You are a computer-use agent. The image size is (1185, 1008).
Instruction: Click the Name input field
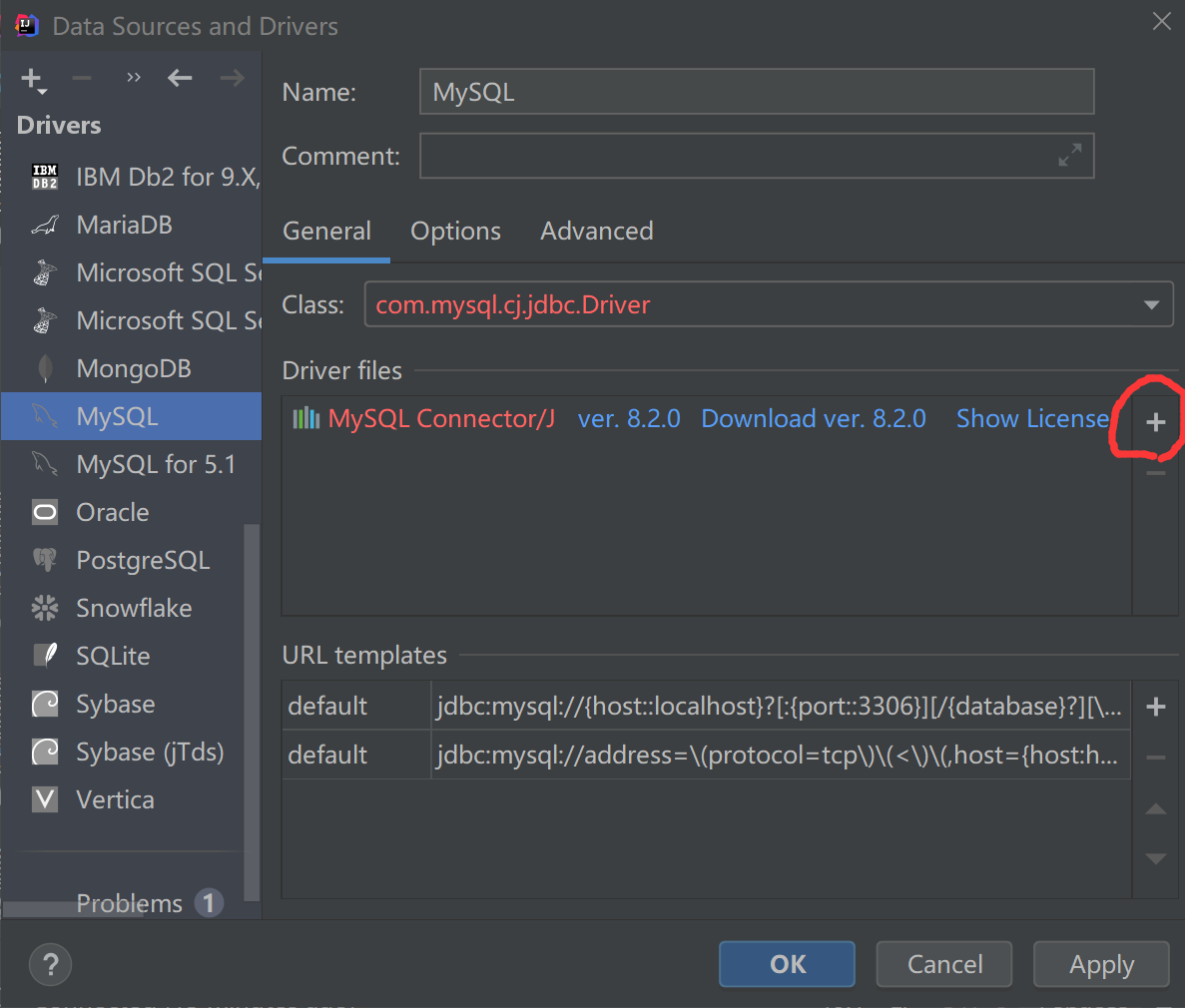coord(757,92)
